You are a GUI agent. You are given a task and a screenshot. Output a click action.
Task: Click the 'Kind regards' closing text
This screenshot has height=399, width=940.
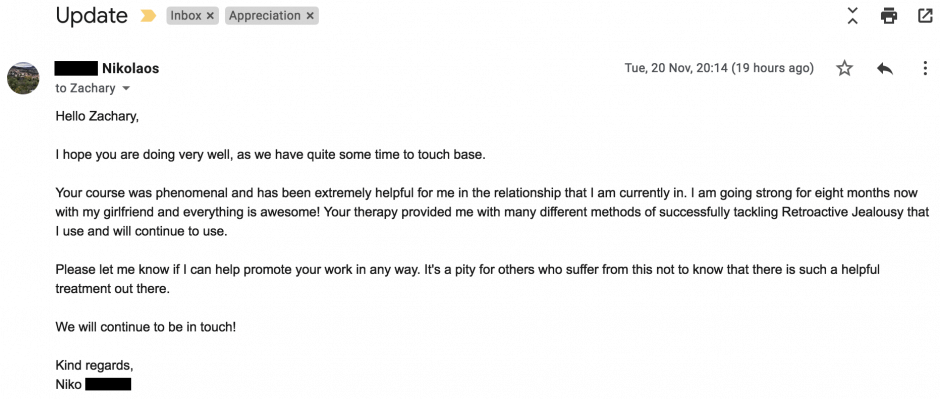pos(95,365)
